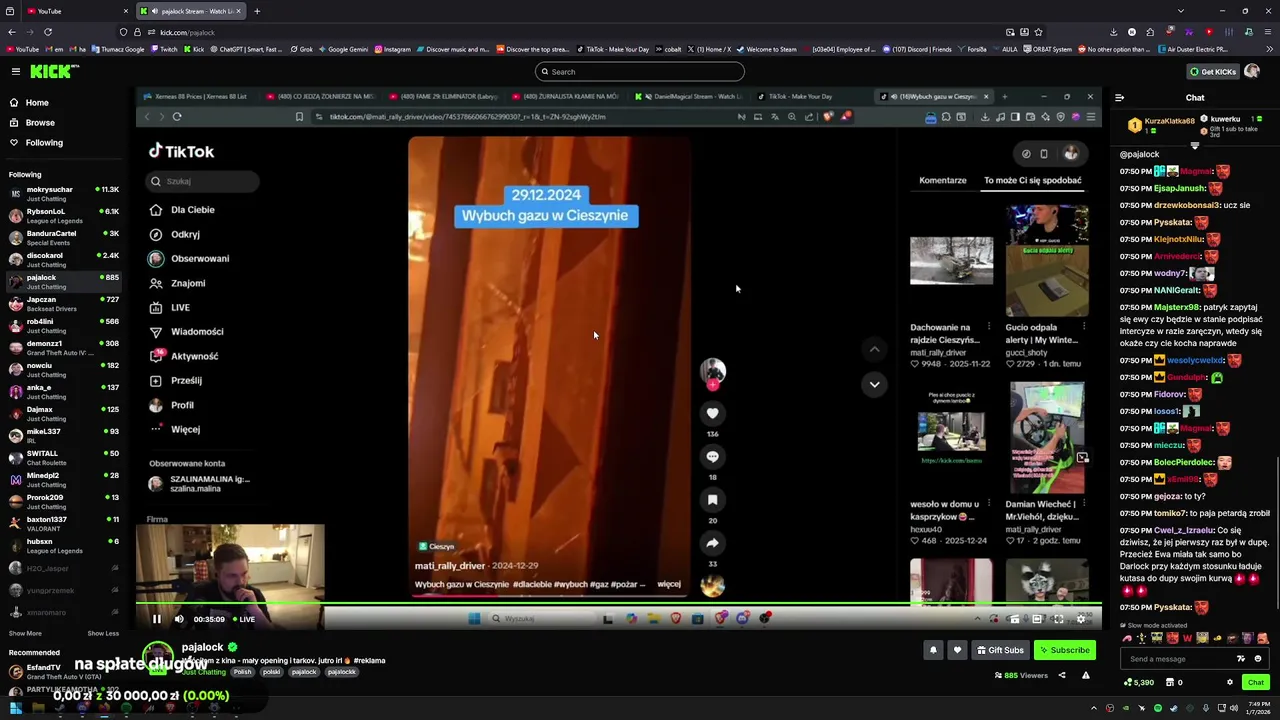Share the TikTok video arrow
This screenshot has width=1280, height=720.
(713, 543)
